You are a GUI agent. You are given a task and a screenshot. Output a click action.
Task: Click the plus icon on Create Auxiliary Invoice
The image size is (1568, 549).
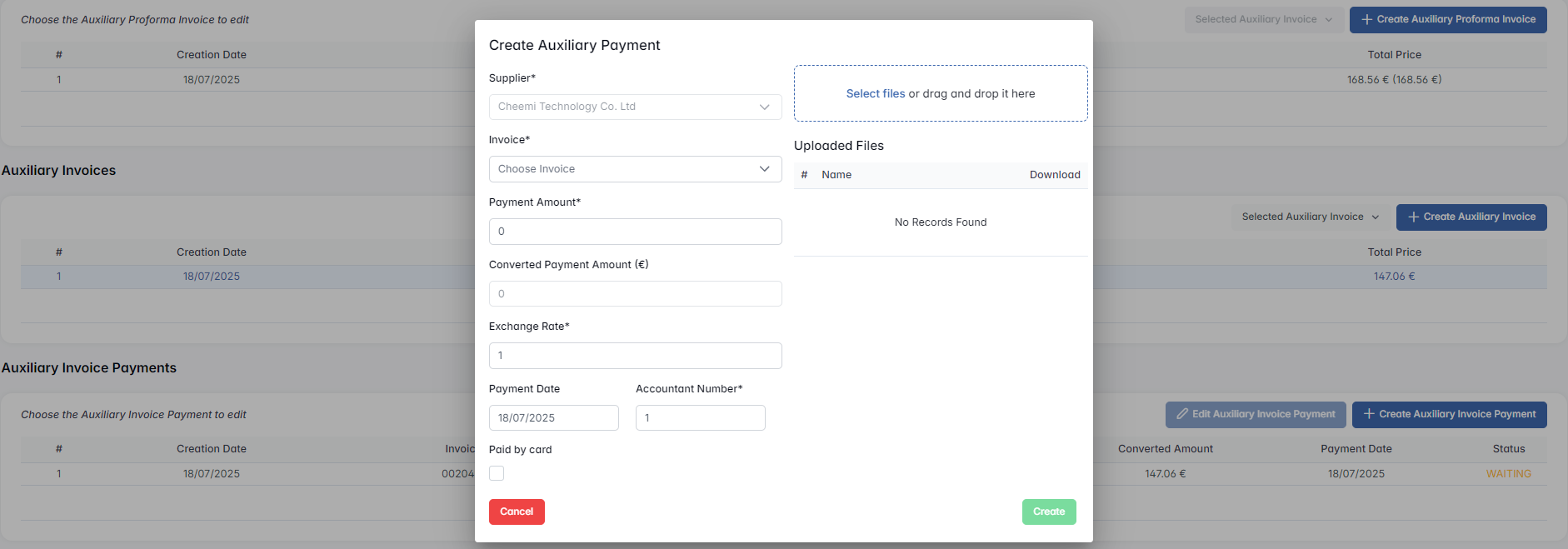tap(1413, 217)
